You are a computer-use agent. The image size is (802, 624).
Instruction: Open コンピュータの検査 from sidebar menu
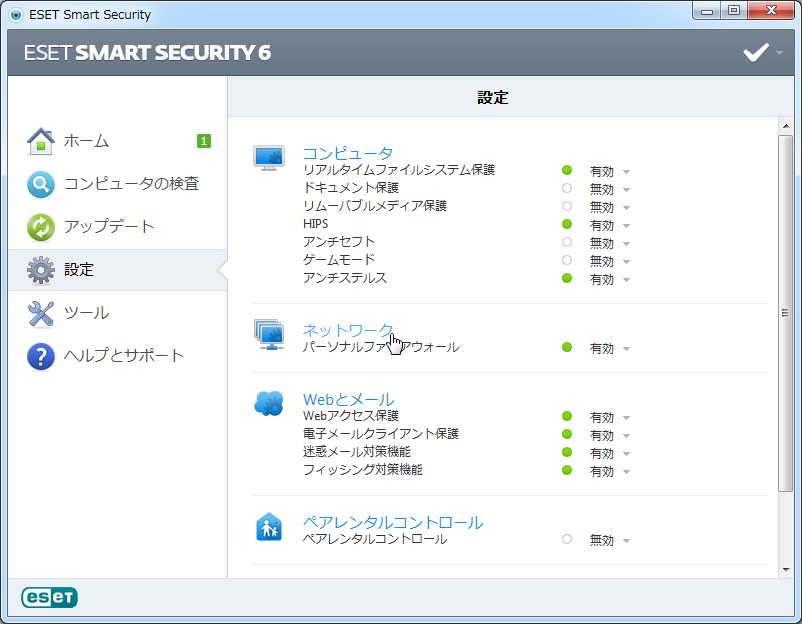[x=131, y=184]
